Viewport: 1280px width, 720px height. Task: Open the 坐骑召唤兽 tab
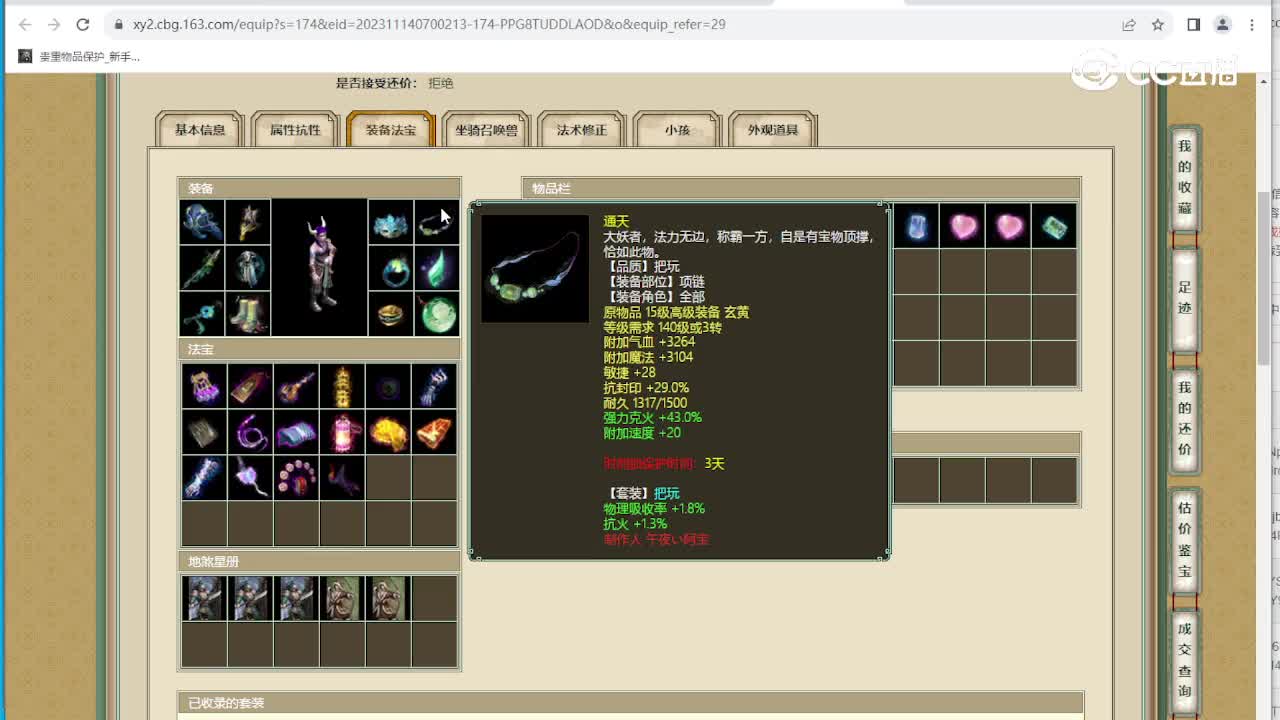[486, 130]
